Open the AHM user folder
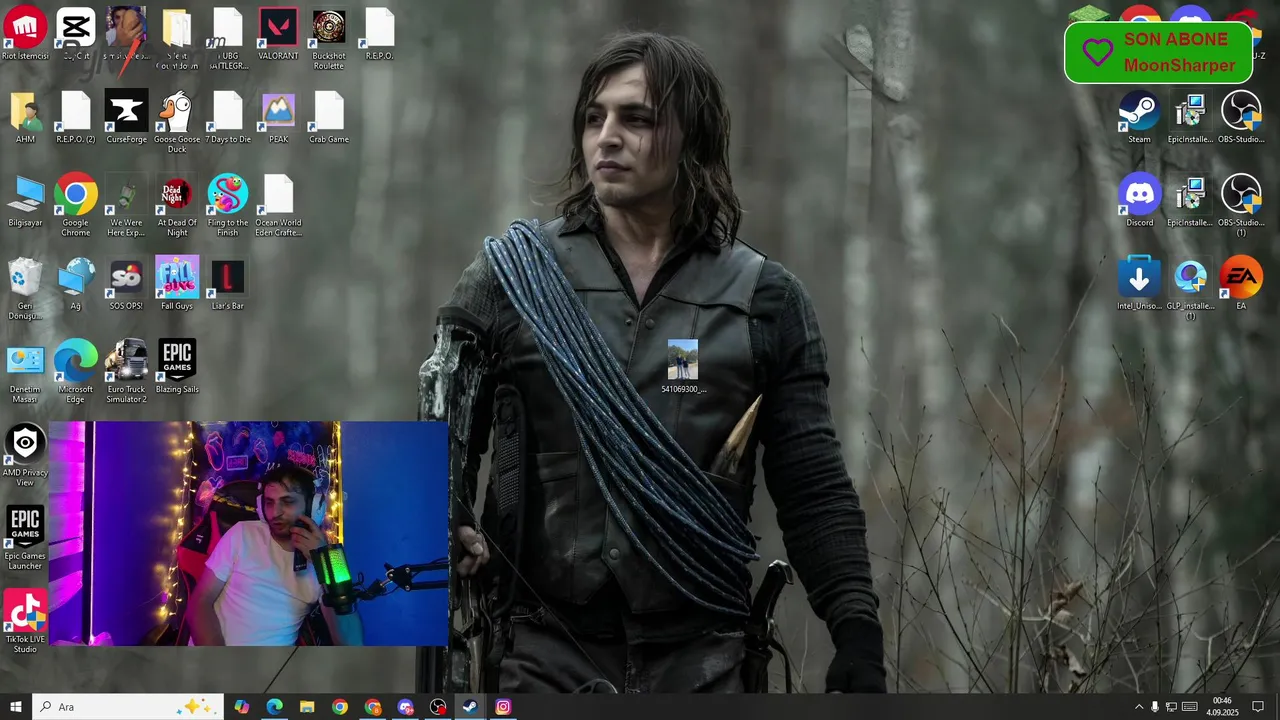Screen dimensions: 1280x720 (x=25, y=111)
